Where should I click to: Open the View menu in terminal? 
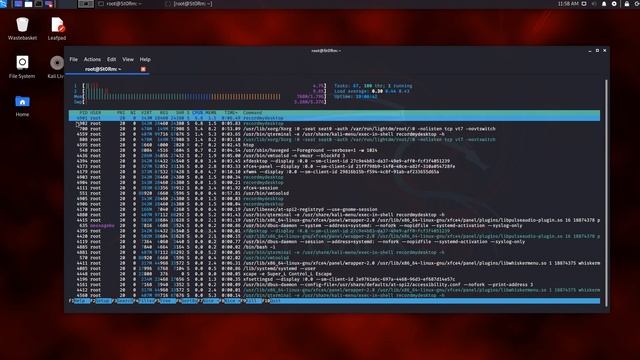pos(128,59)
